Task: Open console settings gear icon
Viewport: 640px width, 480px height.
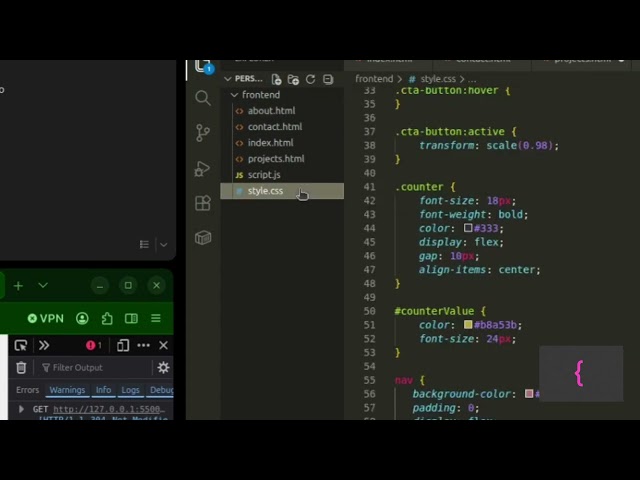Action: tap(163, 368)
